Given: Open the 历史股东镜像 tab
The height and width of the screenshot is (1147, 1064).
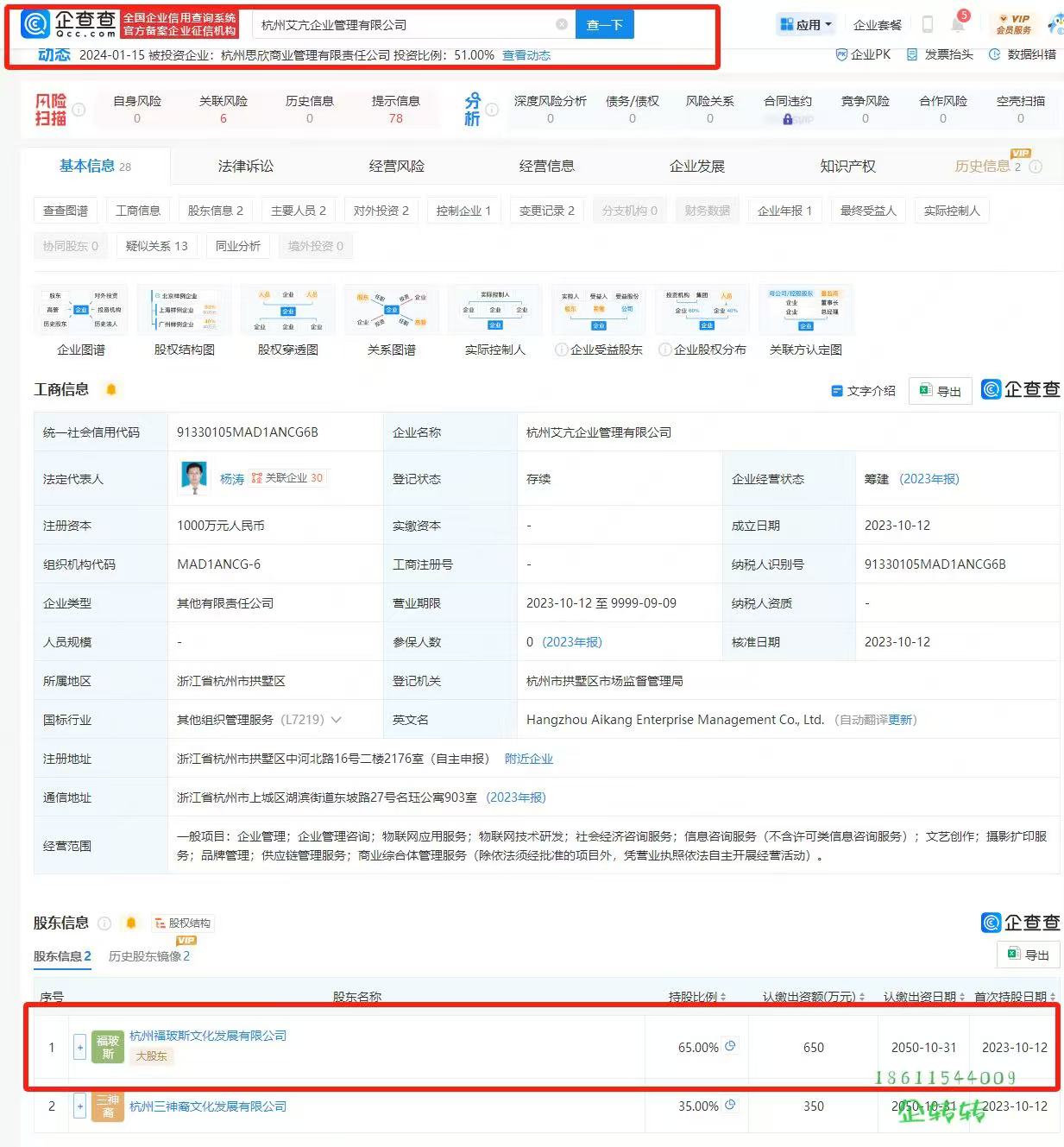Looking at the screenshot, I should tap(149, 956).
